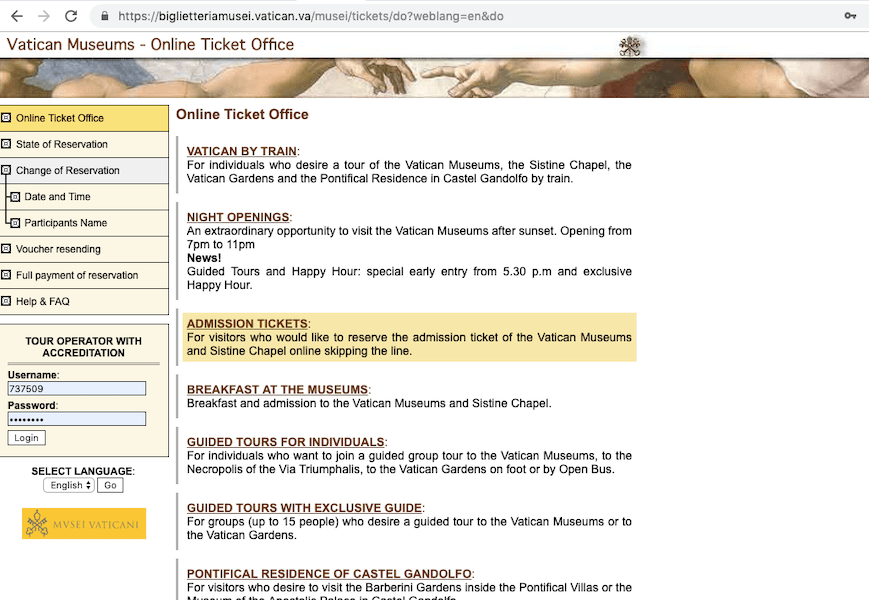Open the English language dropdown

point(69,485)
